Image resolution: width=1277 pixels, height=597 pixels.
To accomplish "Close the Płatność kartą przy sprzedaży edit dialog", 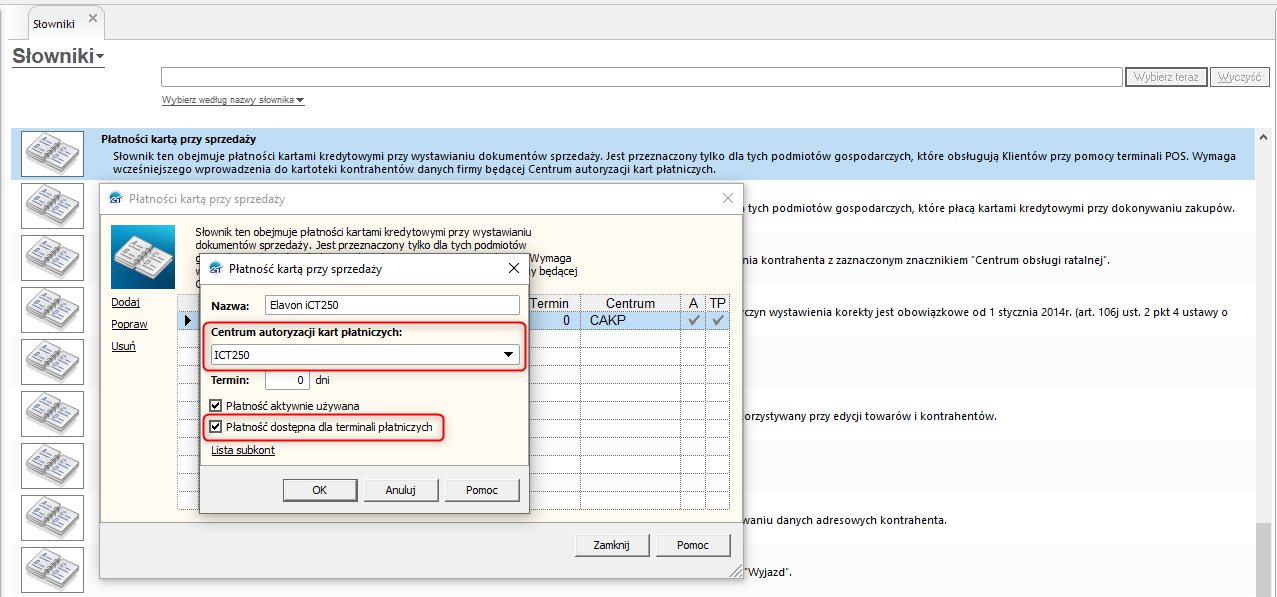I will click(x=513, y=268).
